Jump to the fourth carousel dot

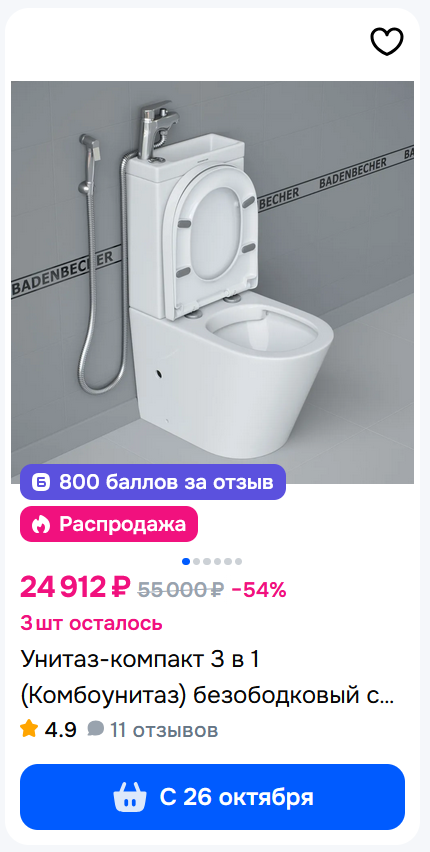[217, 561]
